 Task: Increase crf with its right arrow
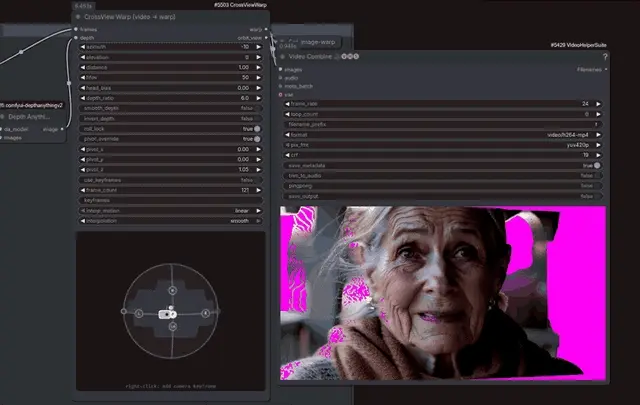(598, 155)
